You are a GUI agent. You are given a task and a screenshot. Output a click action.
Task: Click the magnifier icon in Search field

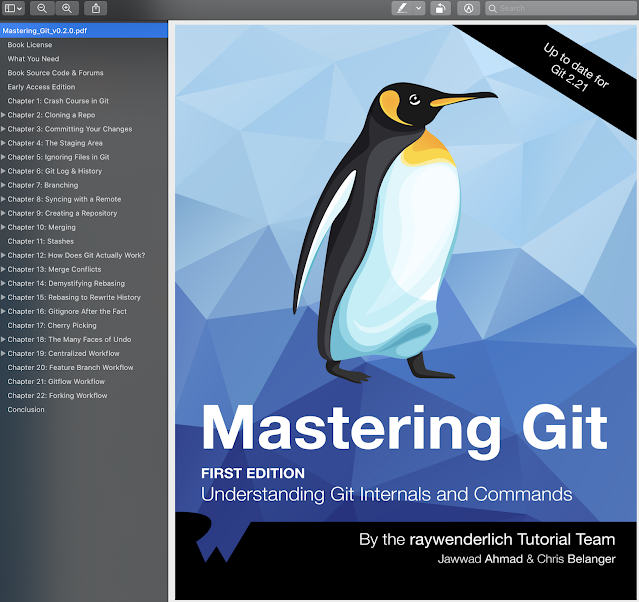point(492,9)
